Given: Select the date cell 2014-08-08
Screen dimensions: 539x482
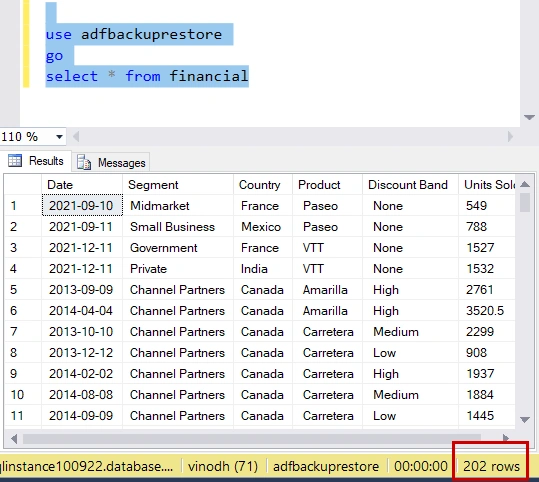Looking at the screenshot, I should 82,394.
